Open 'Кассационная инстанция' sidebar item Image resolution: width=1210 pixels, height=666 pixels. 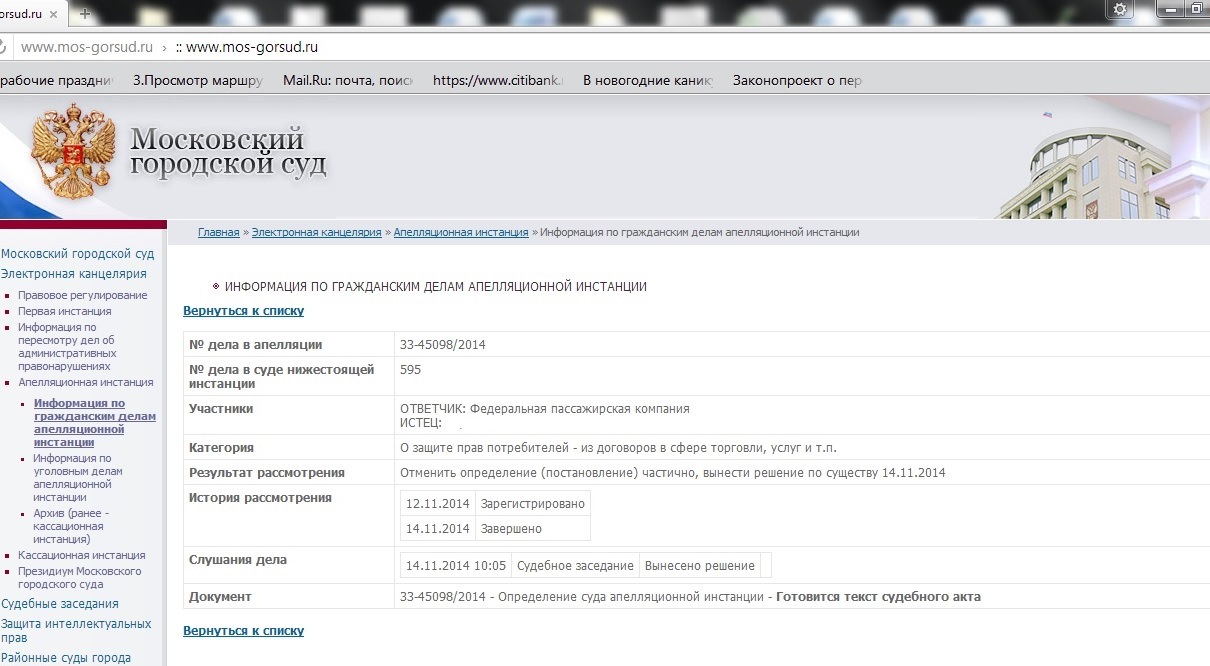point(81,555)
